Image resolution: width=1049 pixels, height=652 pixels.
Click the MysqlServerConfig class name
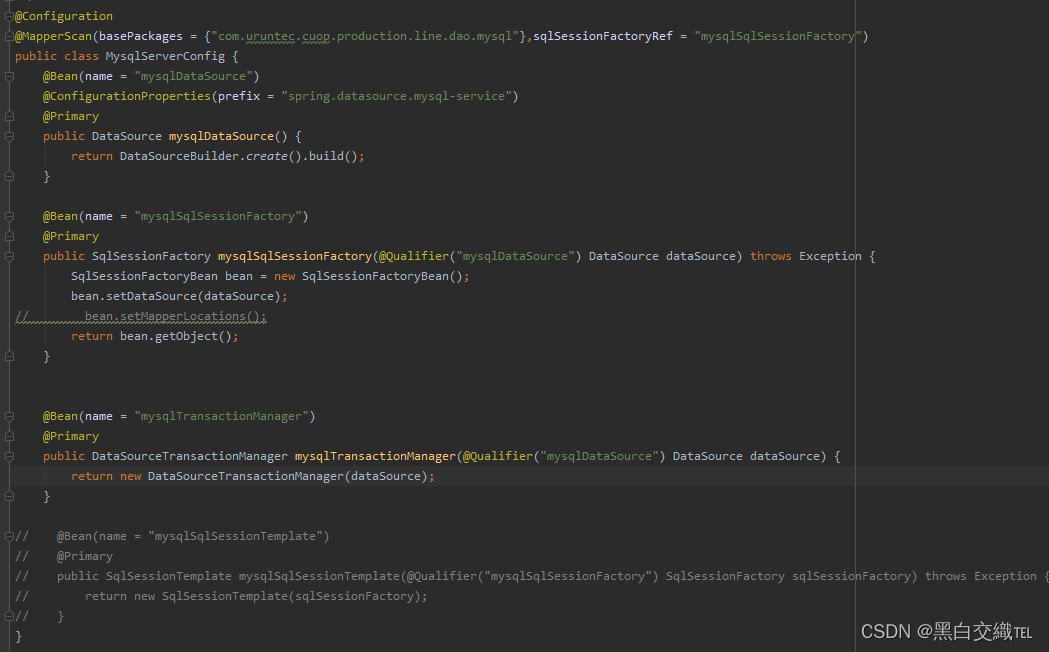tap(165, 56)
